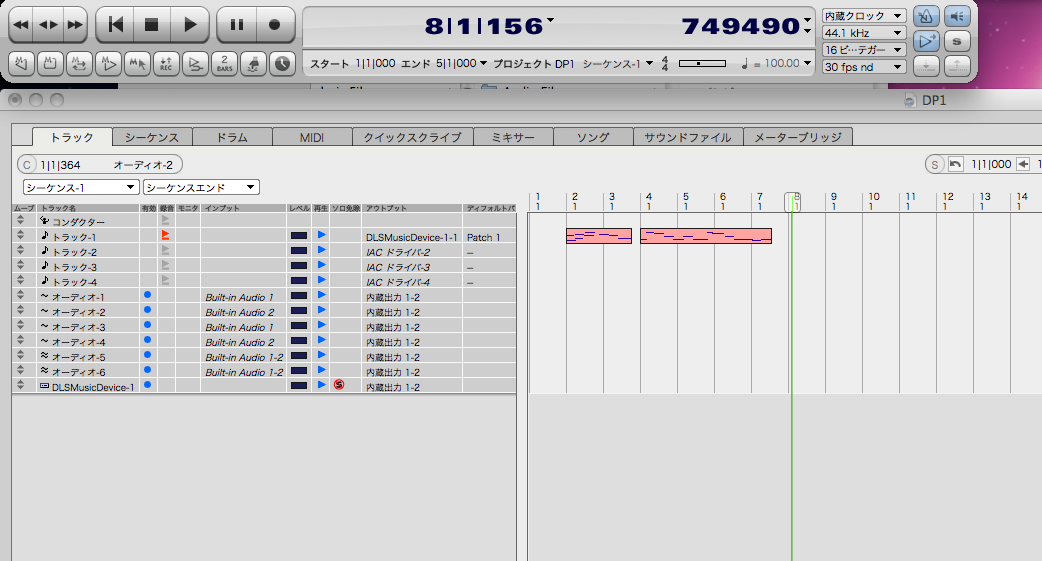Click the level meter of オーディオ-5
1042x561 pixels.
(299, 356)
